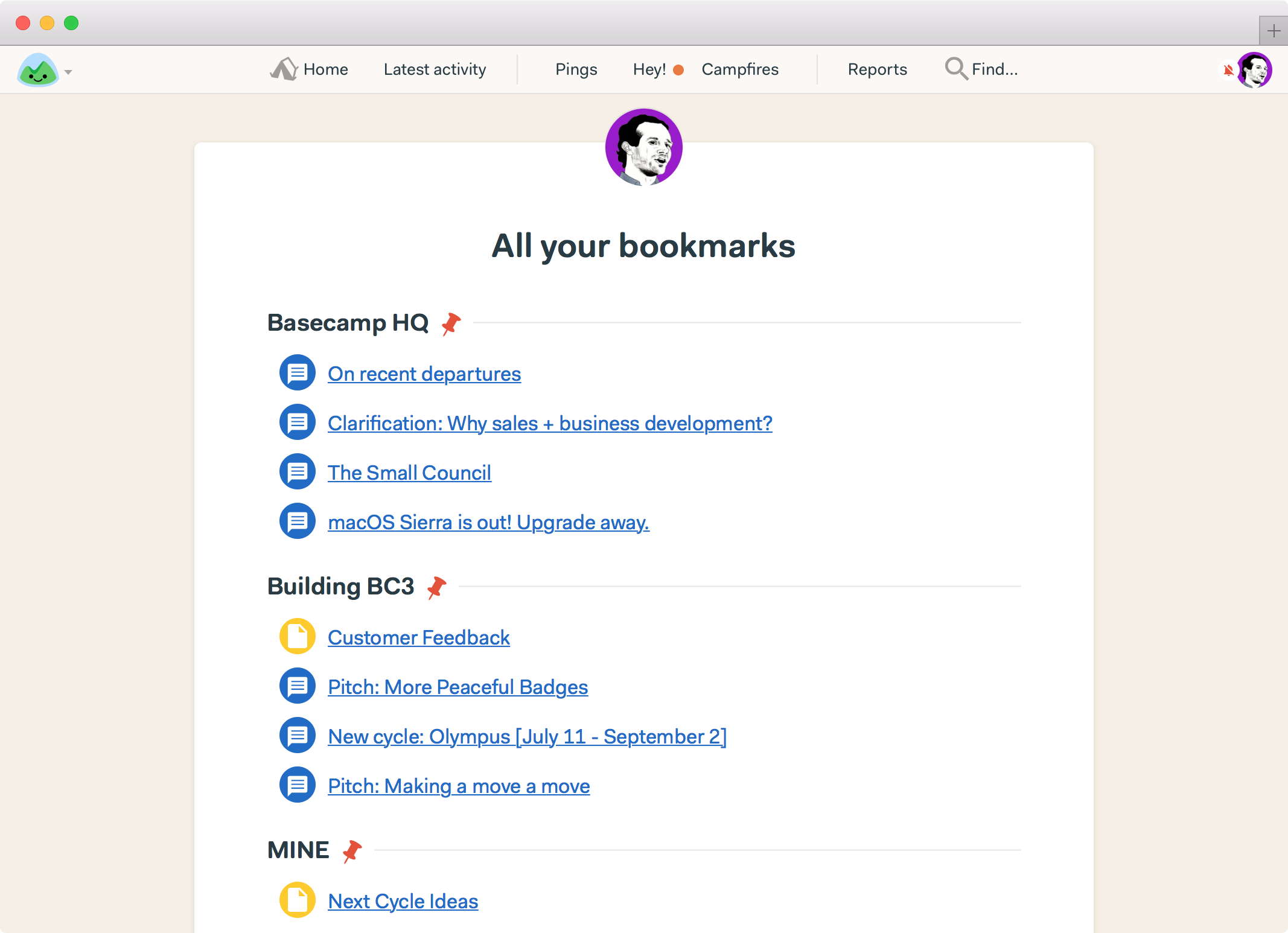Click message icon beside Clarification bookmark
Image resolution: width=1288 pixels, height=933 pixels.
pos(298,422)
